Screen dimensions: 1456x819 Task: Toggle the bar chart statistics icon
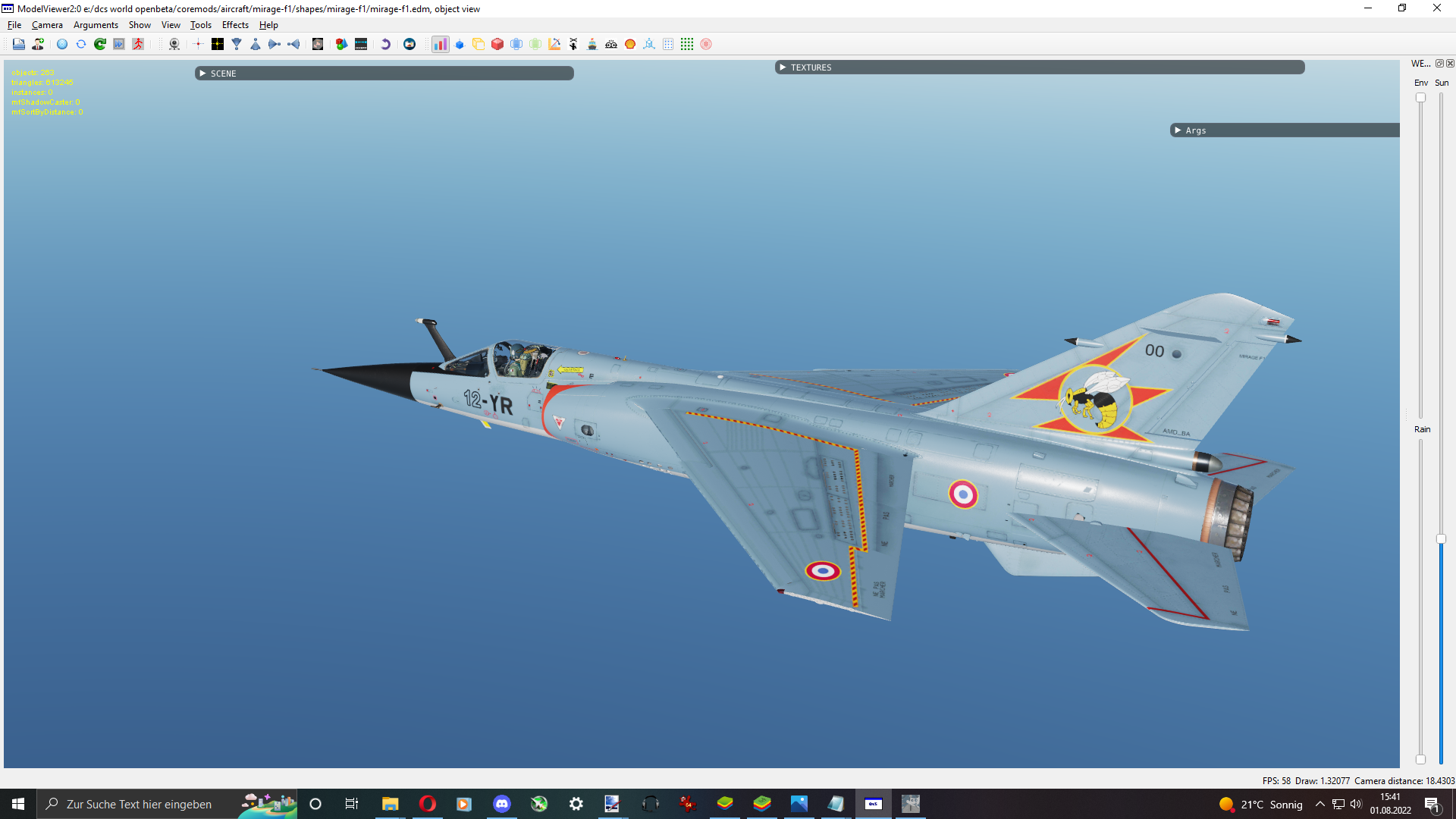point(441,44)
